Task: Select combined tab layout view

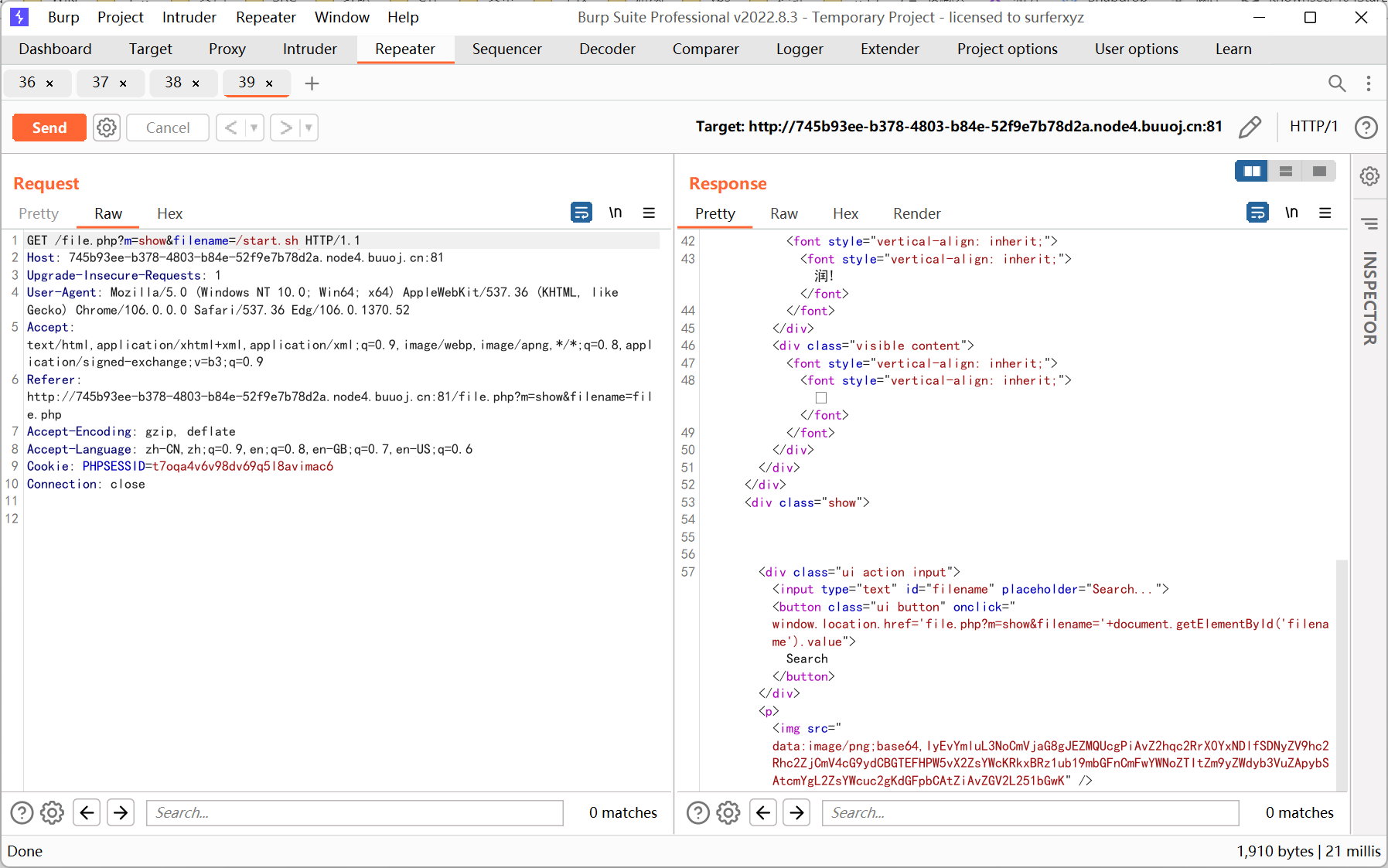Action: (x=1319, y=171)
